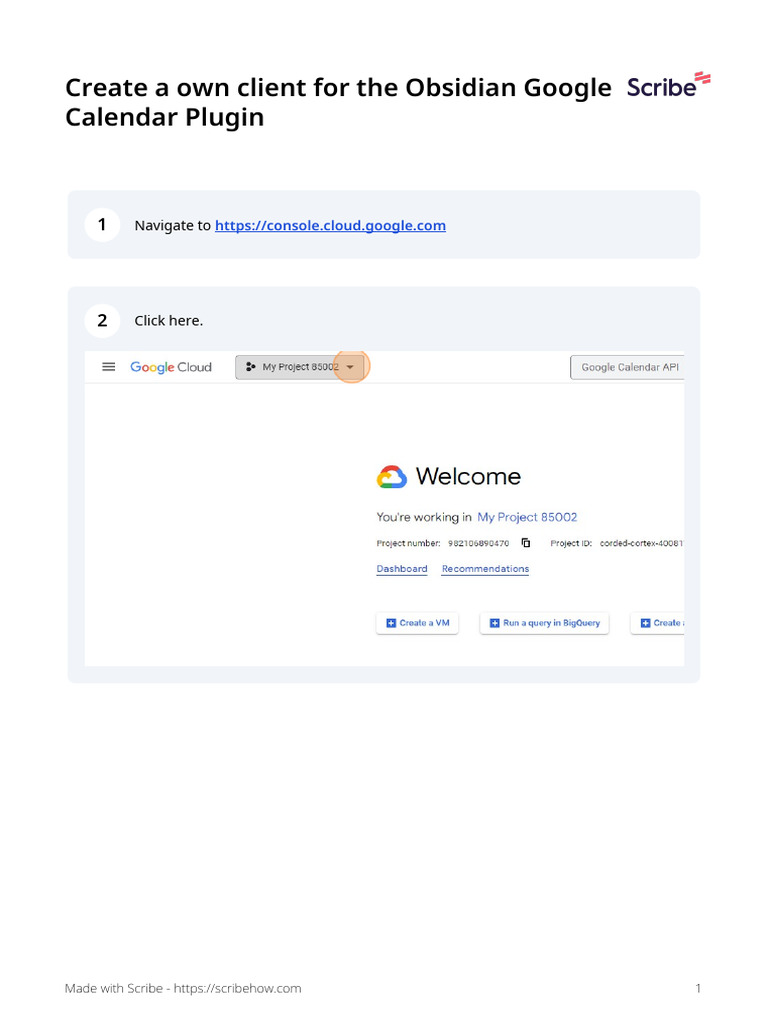The width and height of the screenshot is (768, 1024).
Task: Open the hamburger navigation menu
Action: tap(109, 367)
